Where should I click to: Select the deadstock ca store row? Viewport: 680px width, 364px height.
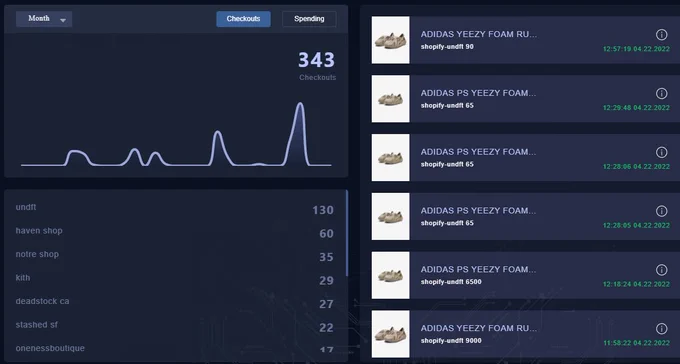pyautogui.click(x=175, y=302)
